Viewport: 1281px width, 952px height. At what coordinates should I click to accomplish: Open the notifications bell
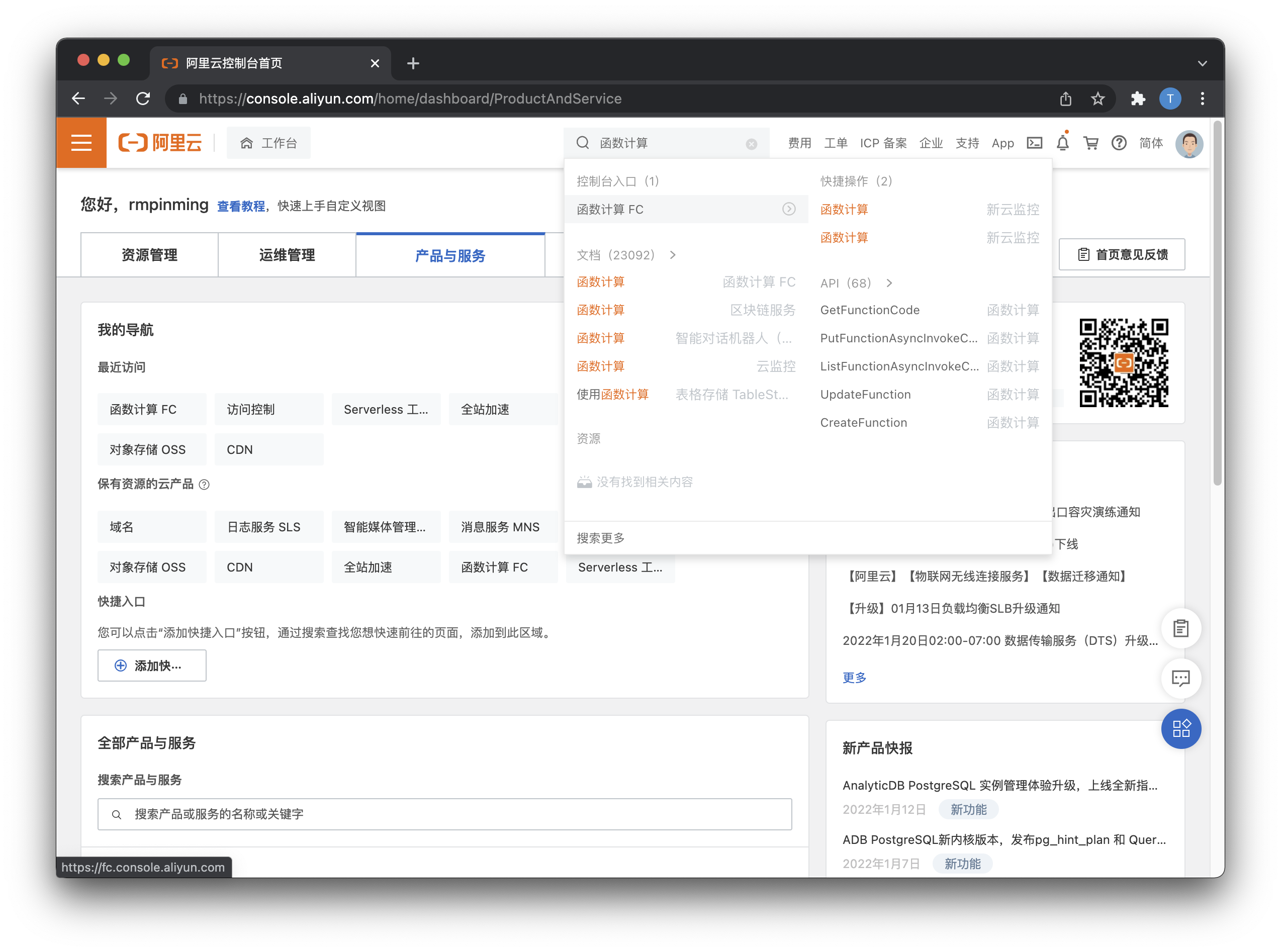pyautogui.click(x=1063, y=142)
